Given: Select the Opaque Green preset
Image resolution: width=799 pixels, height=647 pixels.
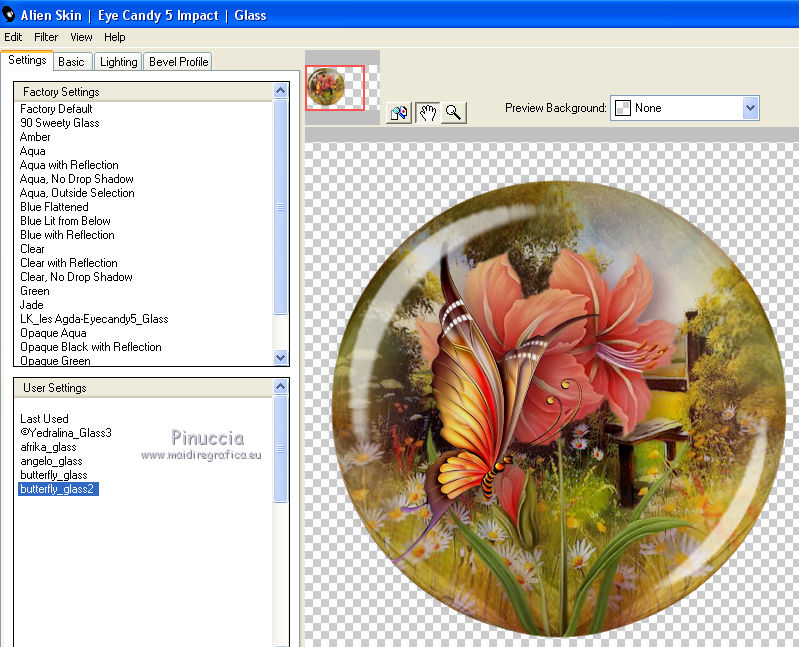Looking at the screenshot, I should point(55,361).
